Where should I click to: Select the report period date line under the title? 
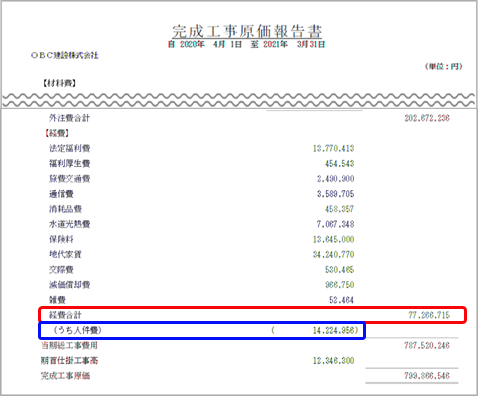246,44
